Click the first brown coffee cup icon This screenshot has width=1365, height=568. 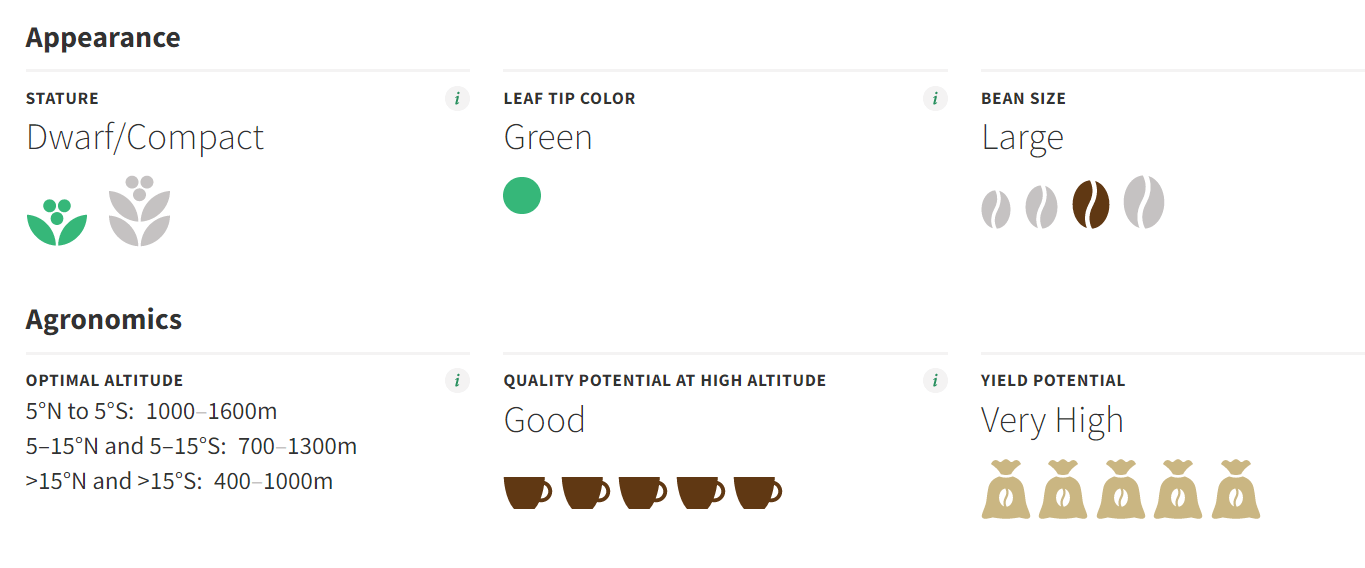(x=528, y=493)
